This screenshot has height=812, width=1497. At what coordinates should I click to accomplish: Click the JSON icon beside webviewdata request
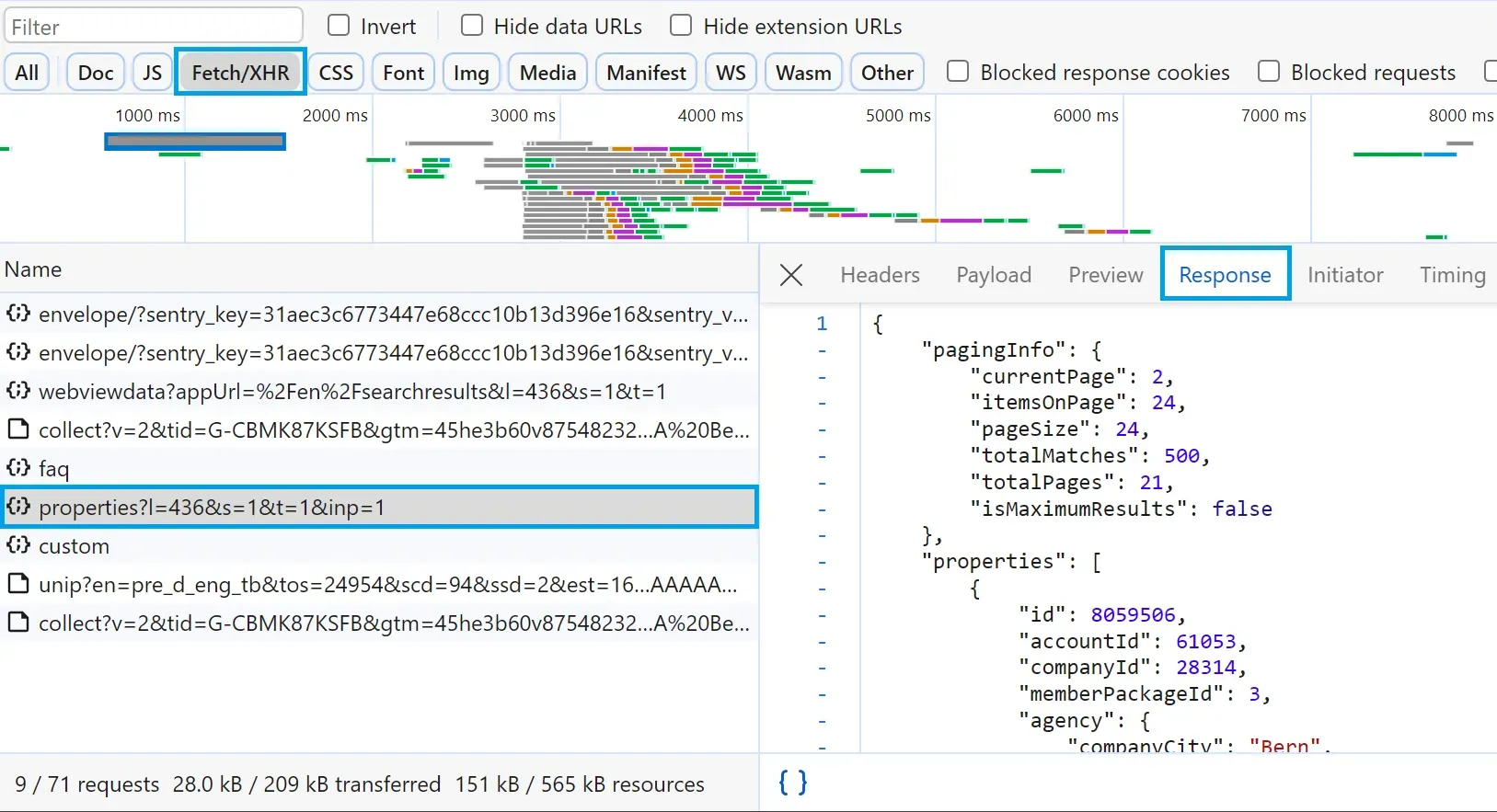tap(18, 391)
